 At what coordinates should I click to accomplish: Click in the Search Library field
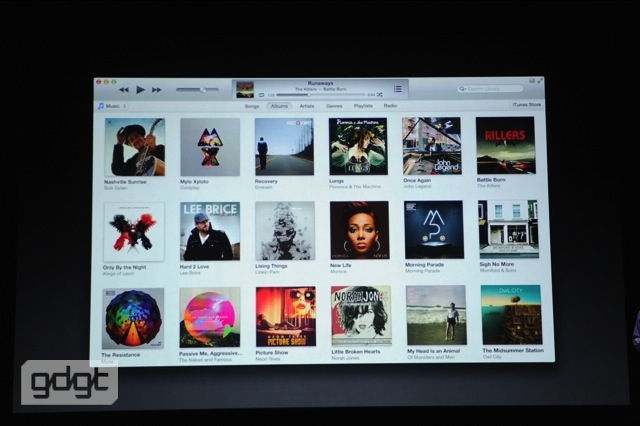point(490,89)
